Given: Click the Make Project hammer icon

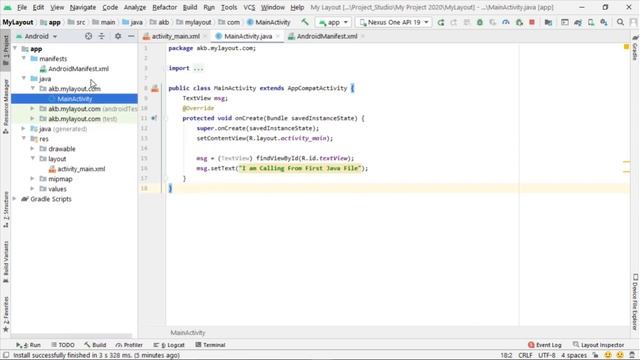Looking at the screenshot, I should coord(305,22).
